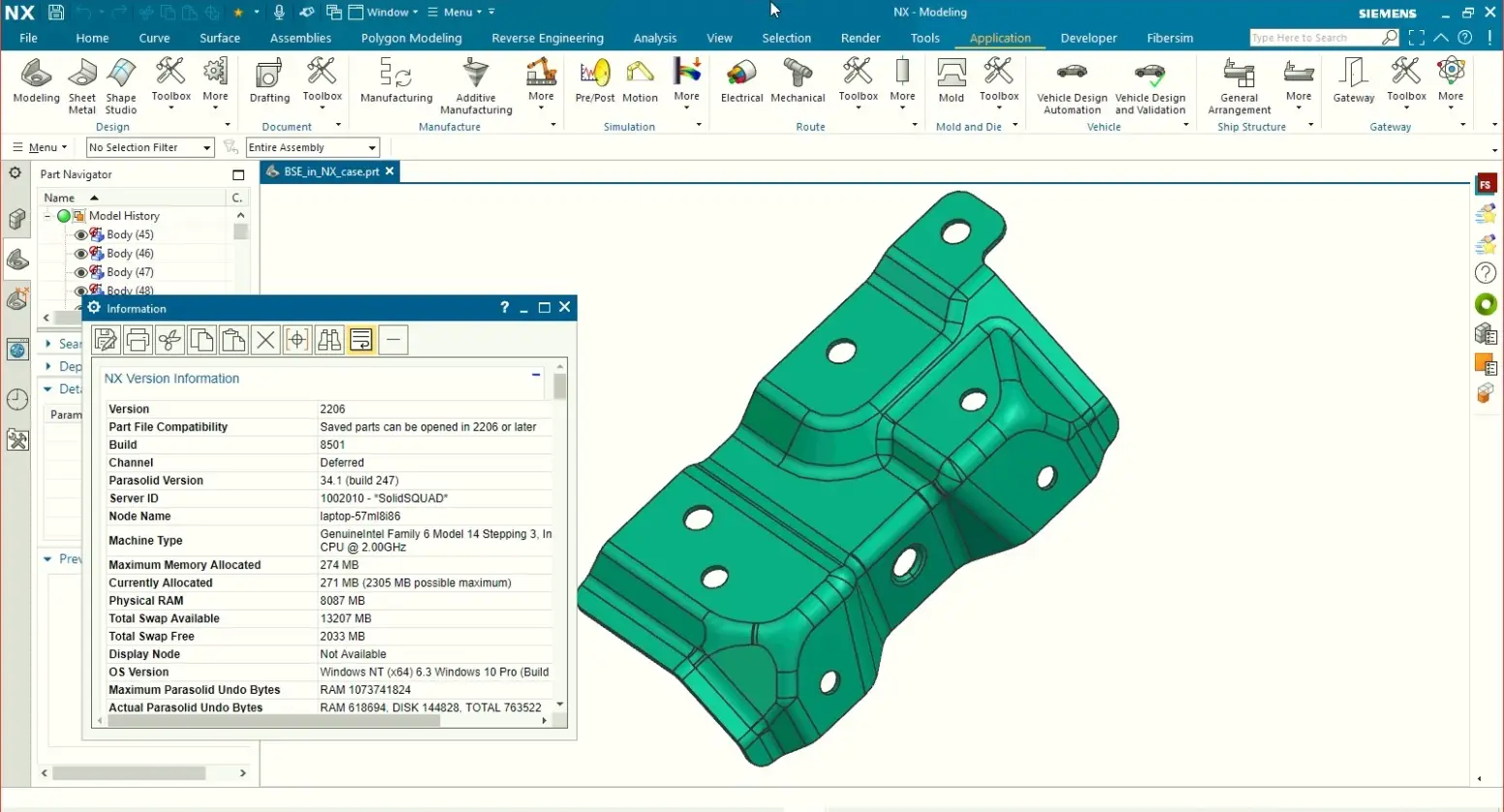Hide Body (45) using its eye icon
This screenshot has width=1504, height=812.
80,234
